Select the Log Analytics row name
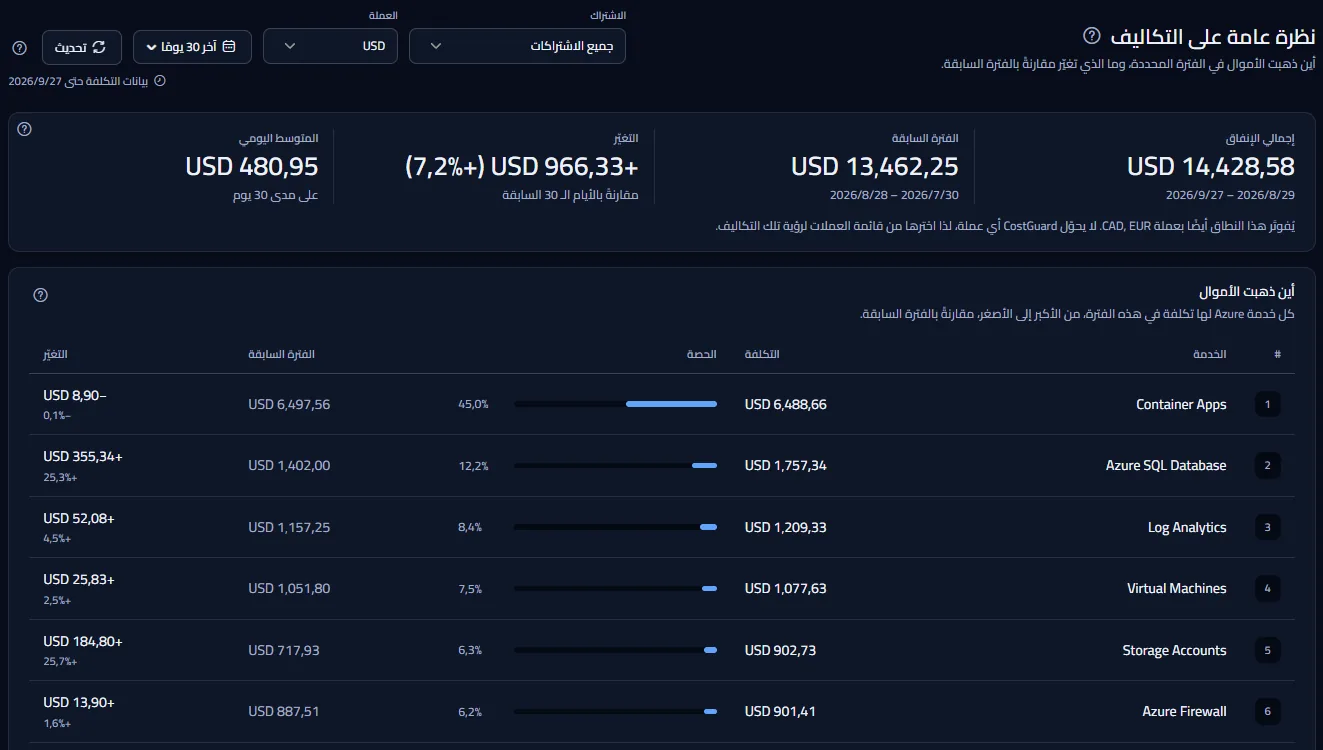 coord(1187,528)
